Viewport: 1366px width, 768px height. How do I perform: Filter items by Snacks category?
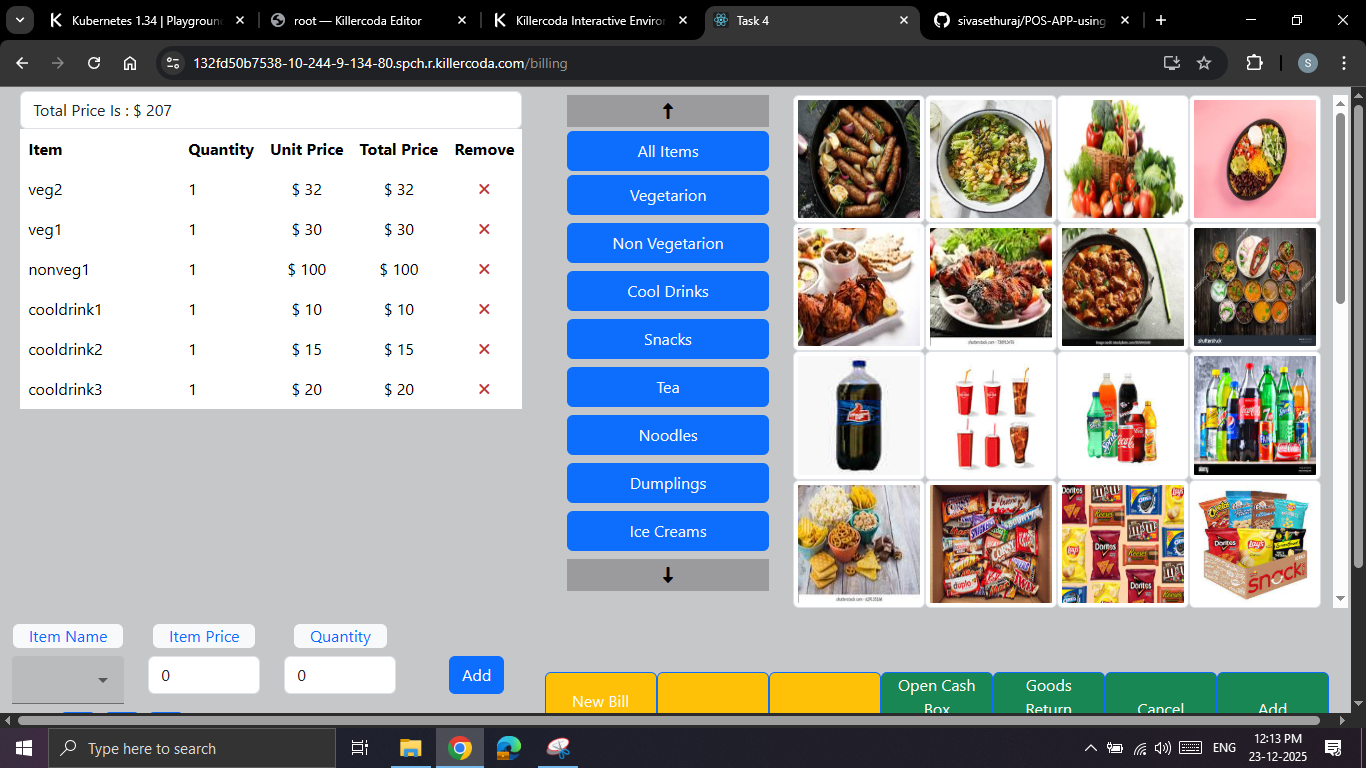coord(667,339)
